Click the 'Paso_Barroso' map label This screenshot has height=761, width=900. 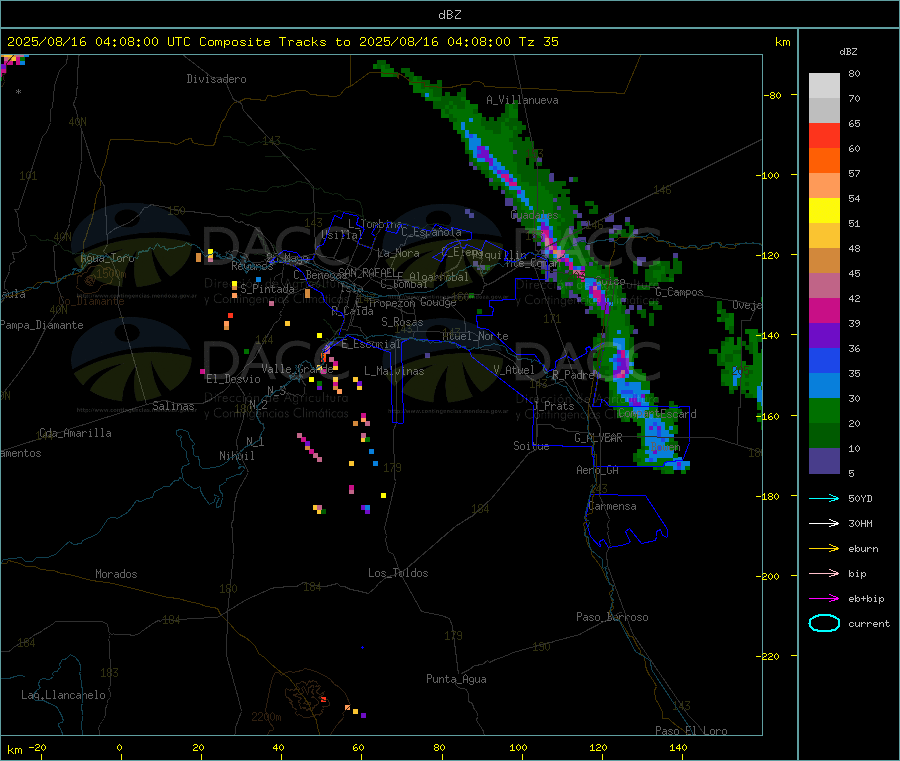coord(612,617)
